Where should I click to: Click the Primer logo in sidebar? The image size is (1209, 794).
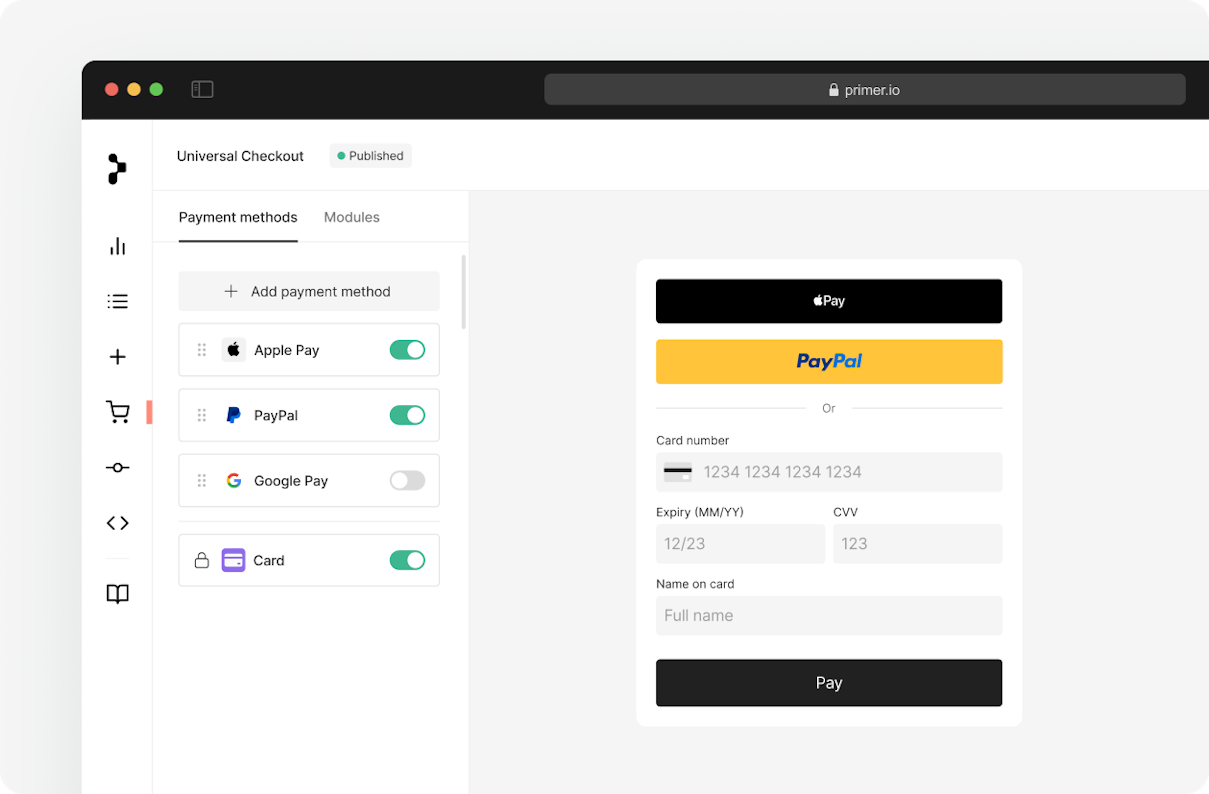pyautogui.click(x=117, y=169)
